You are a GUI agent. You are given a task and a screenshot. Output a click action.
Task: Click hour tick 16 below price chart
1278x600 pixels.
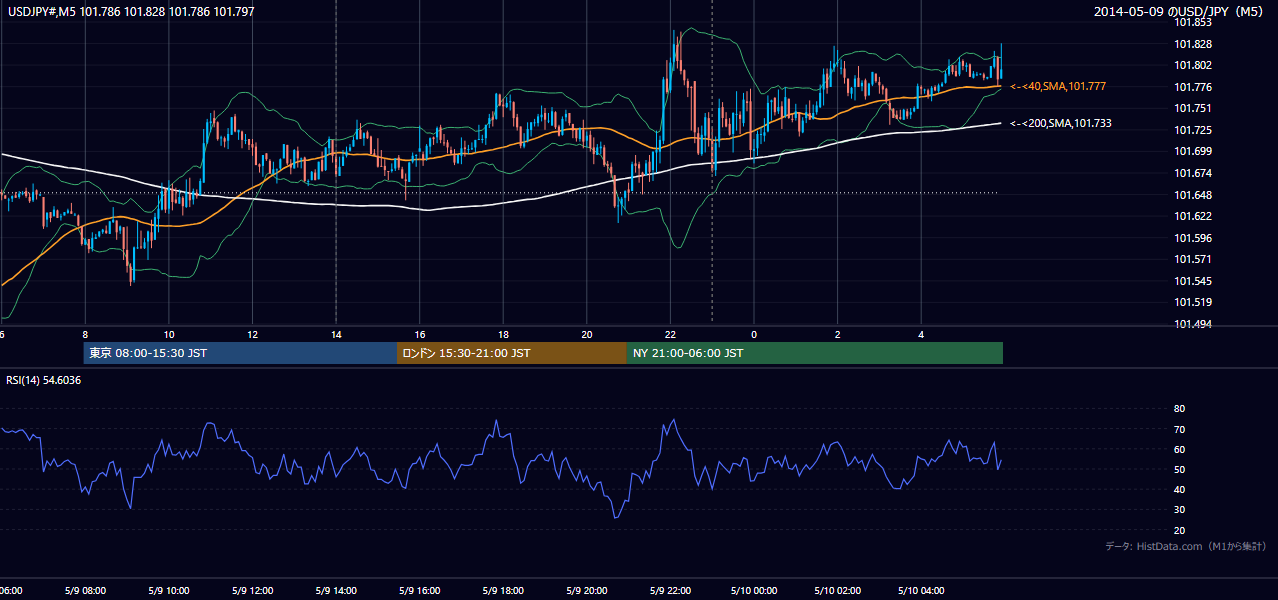[x=419, y=335]
